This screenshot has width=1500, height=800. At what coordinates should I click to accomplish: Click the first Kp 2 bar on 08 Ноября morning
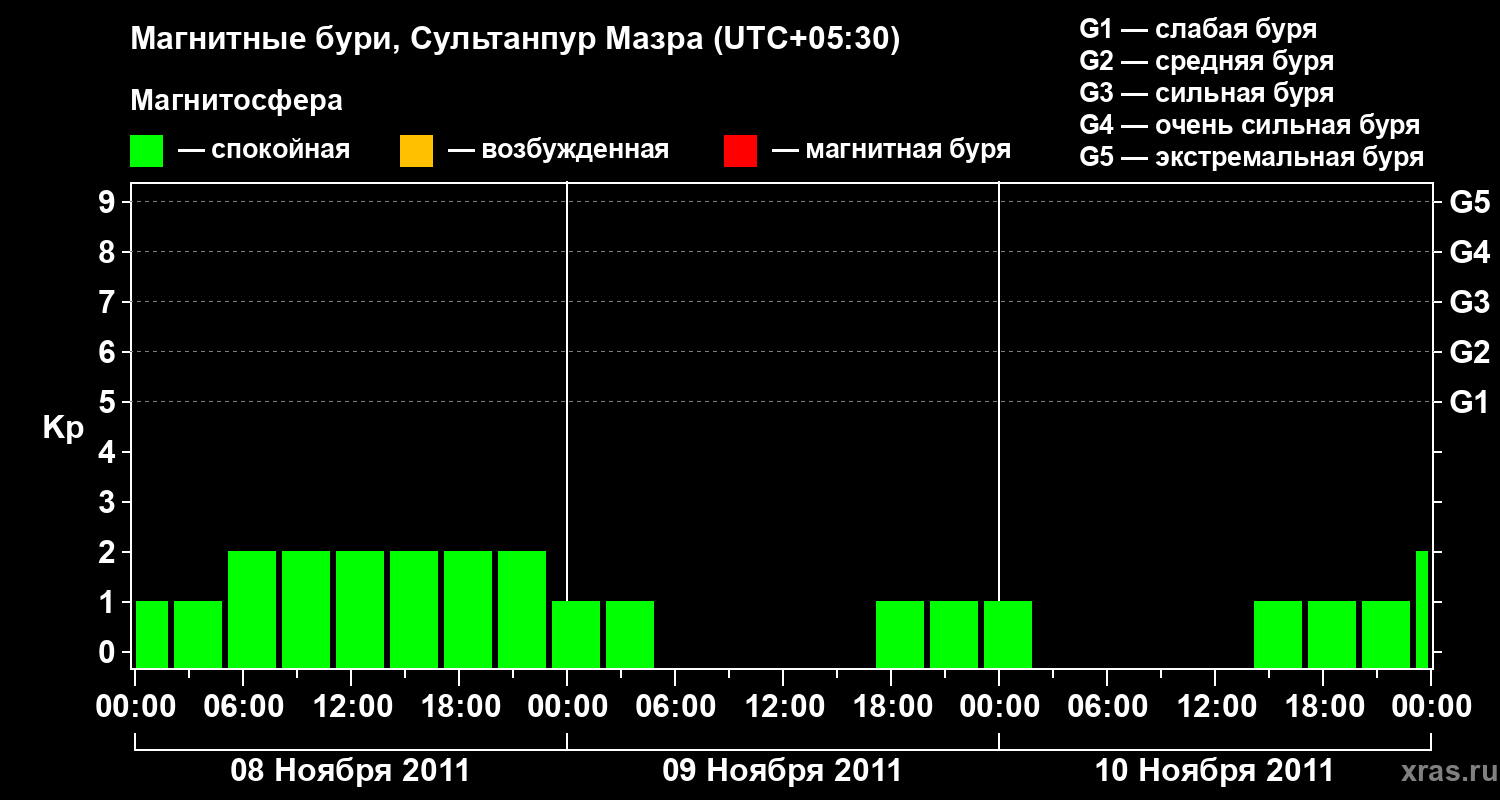(x=252, y=609)
